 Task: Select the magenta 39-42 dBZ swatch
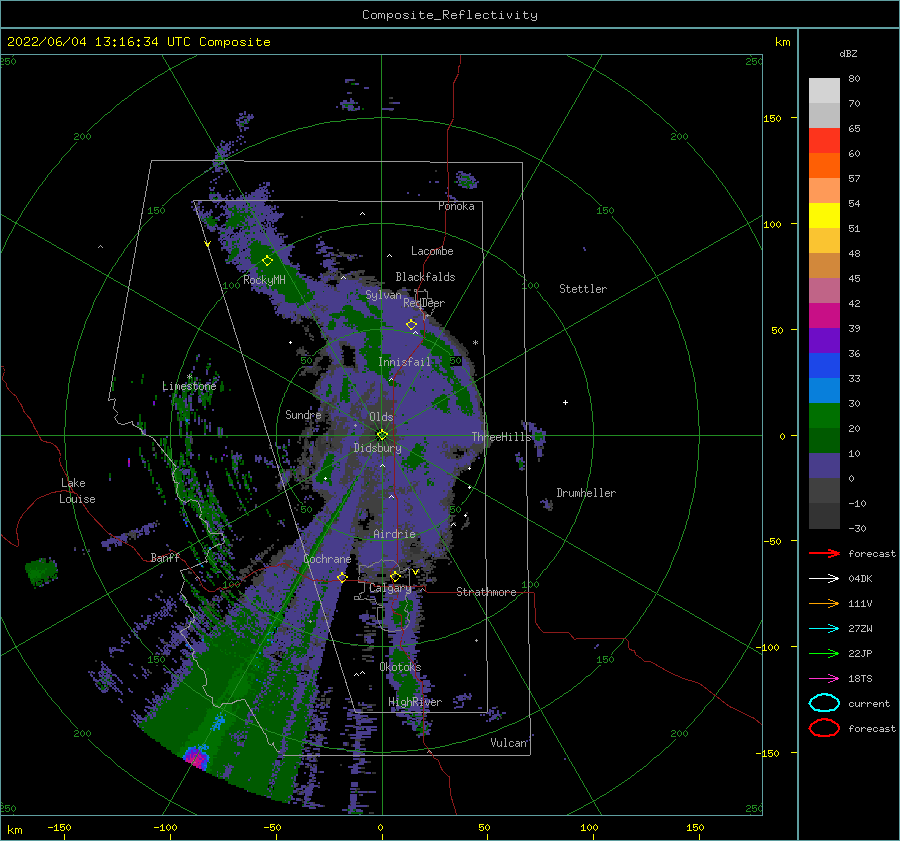point(824,315)
